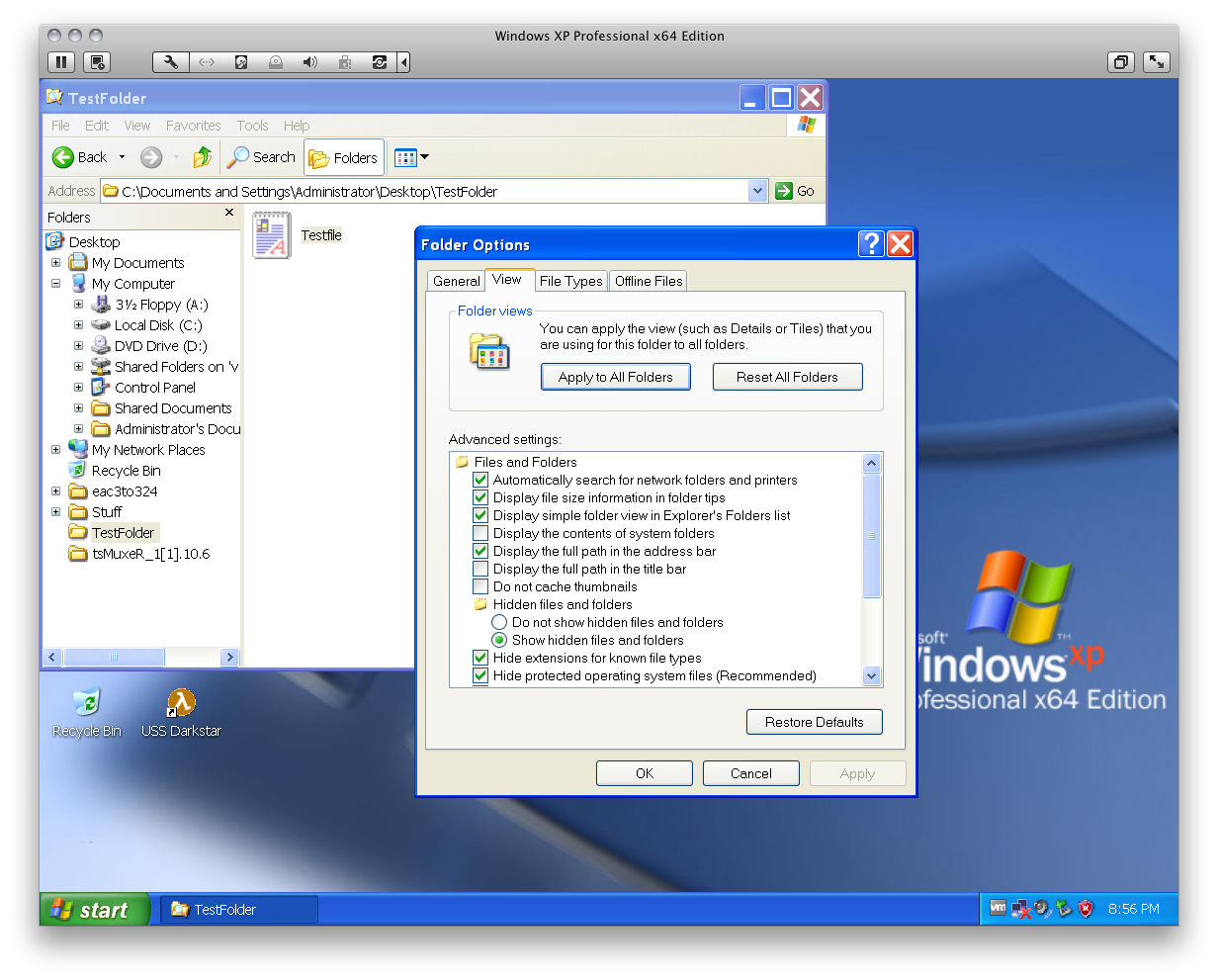Select Do not show hidden files and folders
This screenshot has width=1218, height=980.
499,622
